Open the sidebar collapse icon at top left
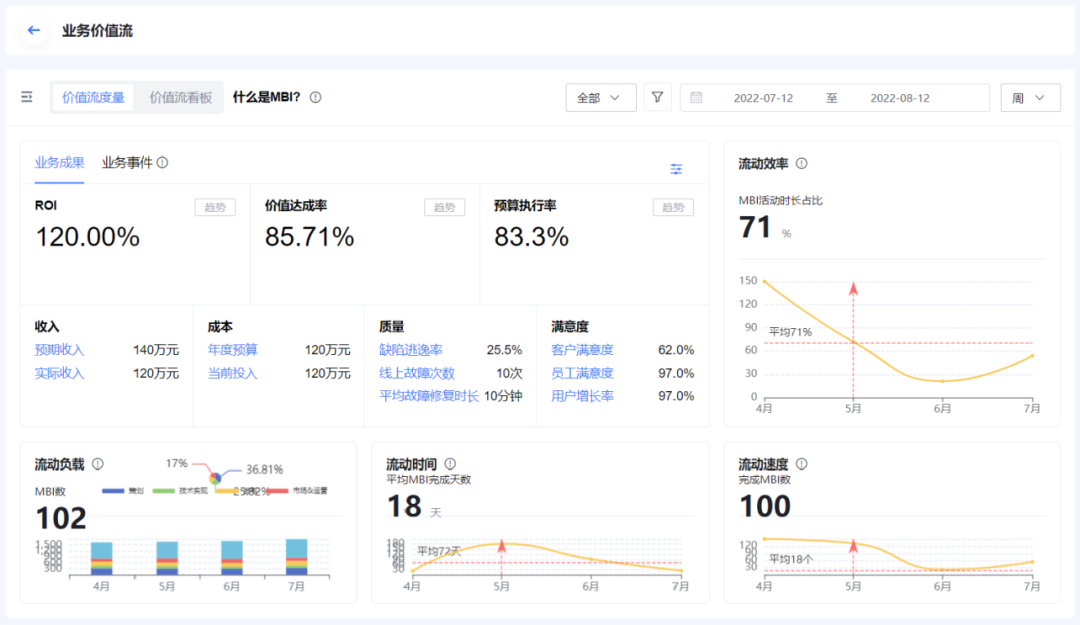Screen dimensions: 1080x625 click(27, 97)
